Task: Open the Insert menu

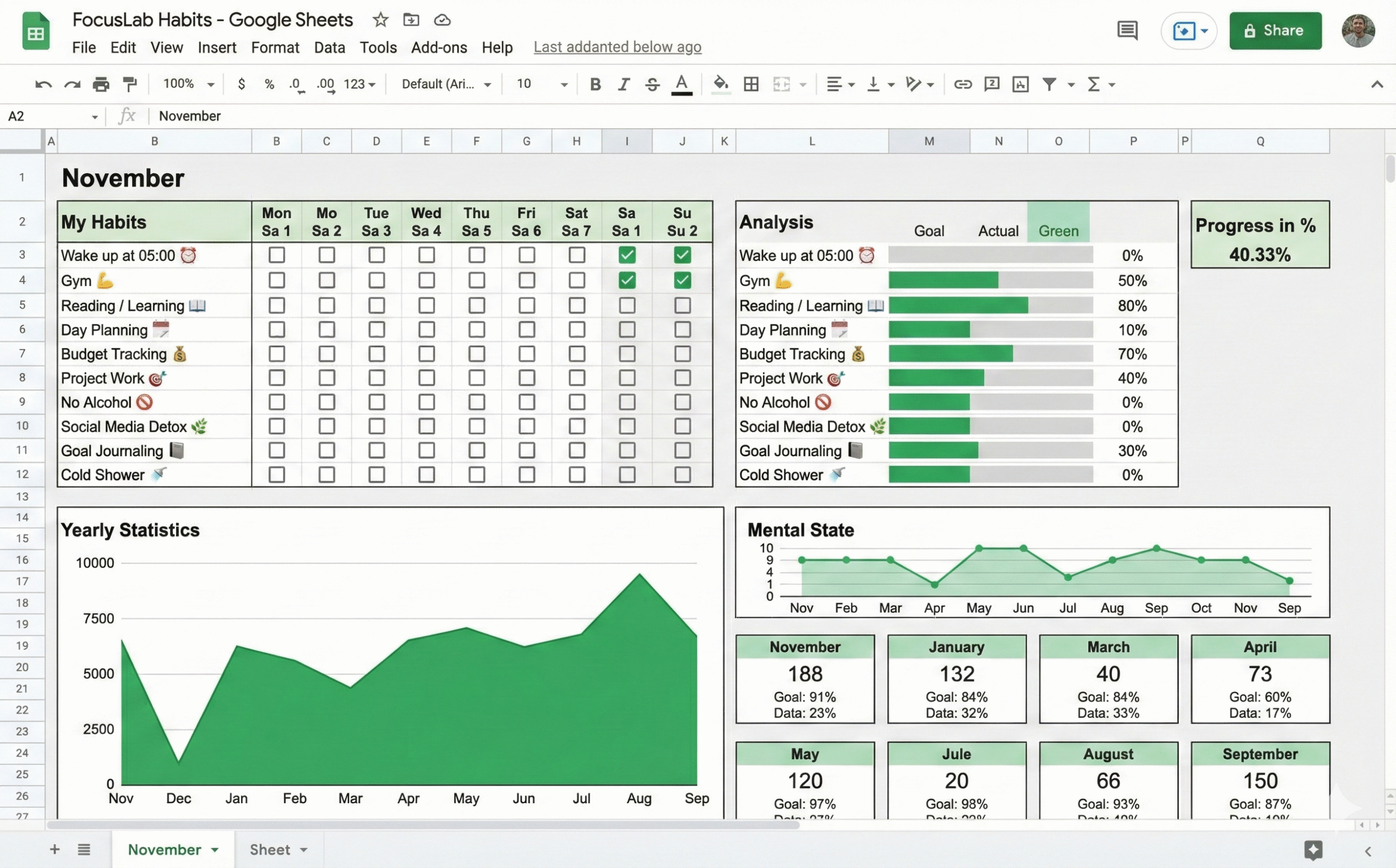Action: tap(217, 47)
